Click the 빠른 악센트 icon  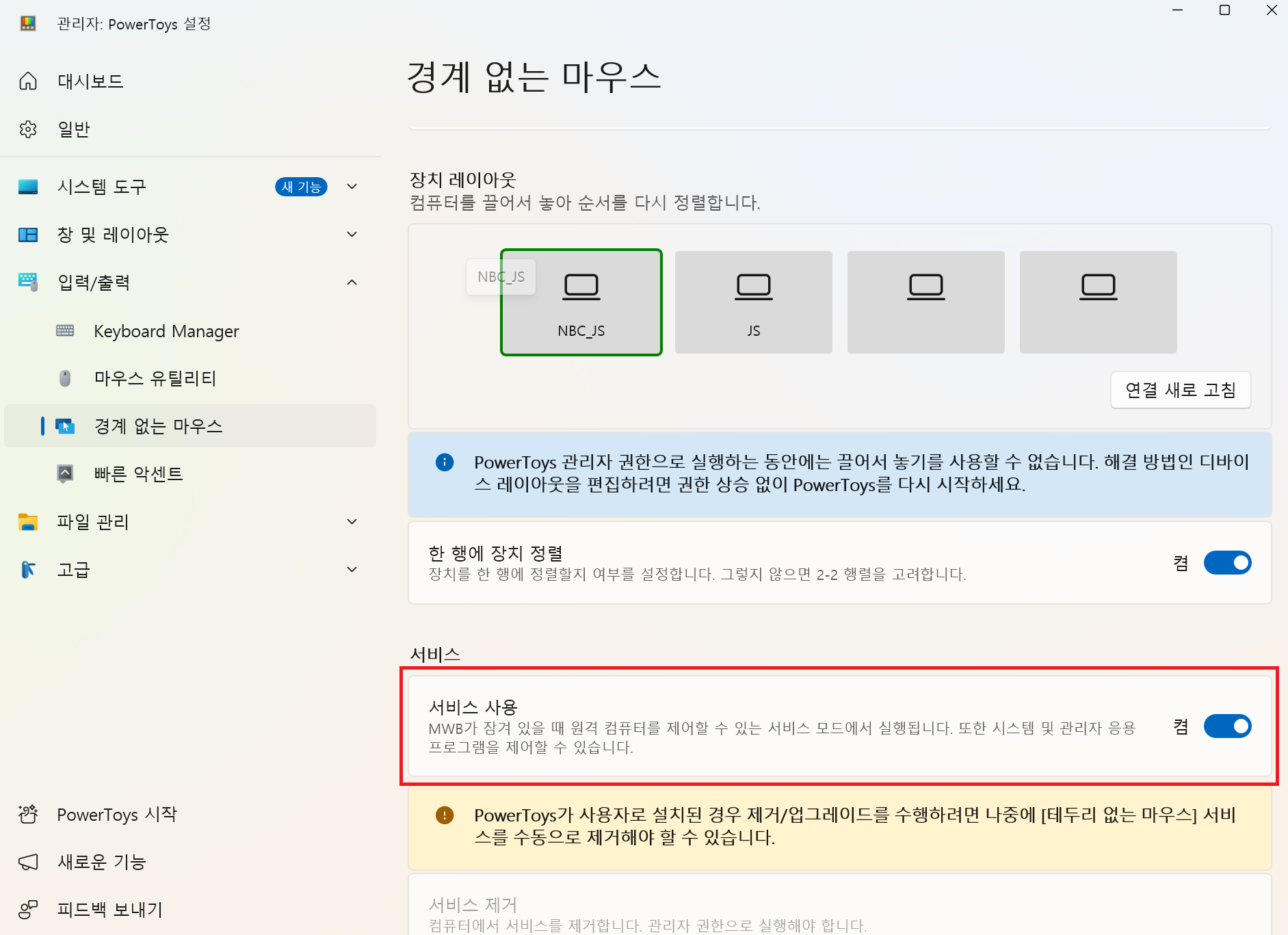(x=65, y=473)
